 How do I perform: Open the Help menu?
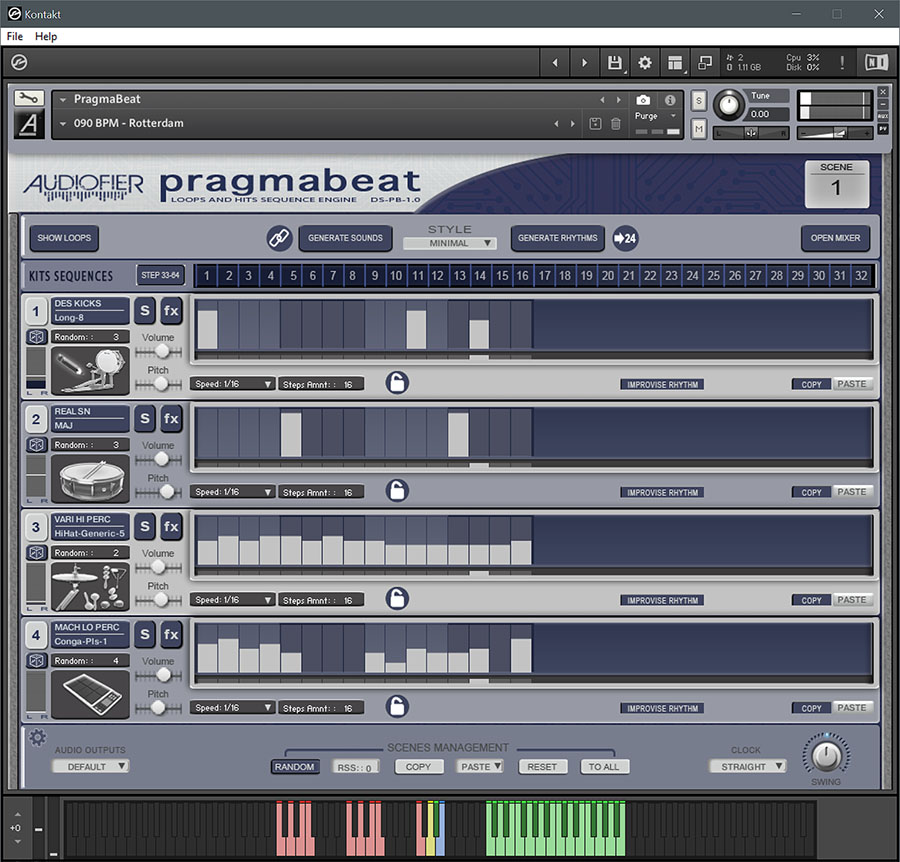pyautogui.click(x=46, y=36)
